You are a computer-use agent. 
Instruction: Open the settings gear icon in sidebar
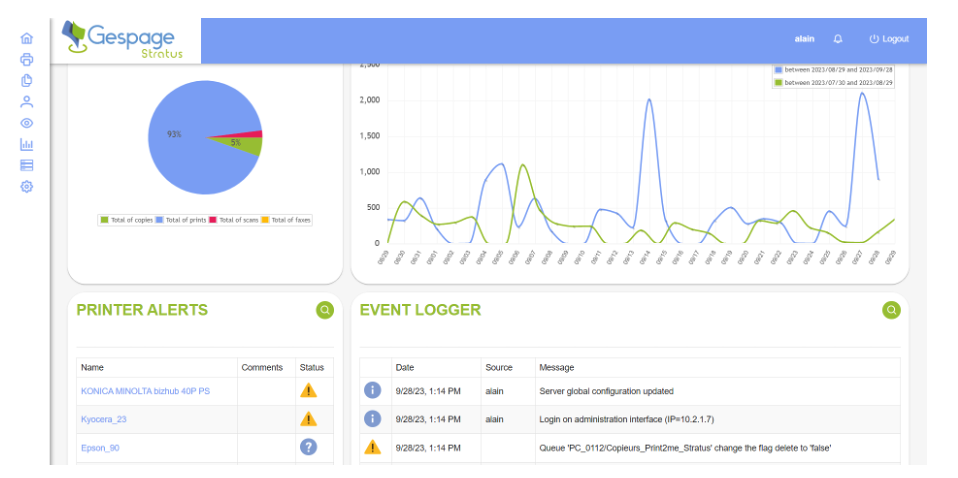click(x=26, y=186)
